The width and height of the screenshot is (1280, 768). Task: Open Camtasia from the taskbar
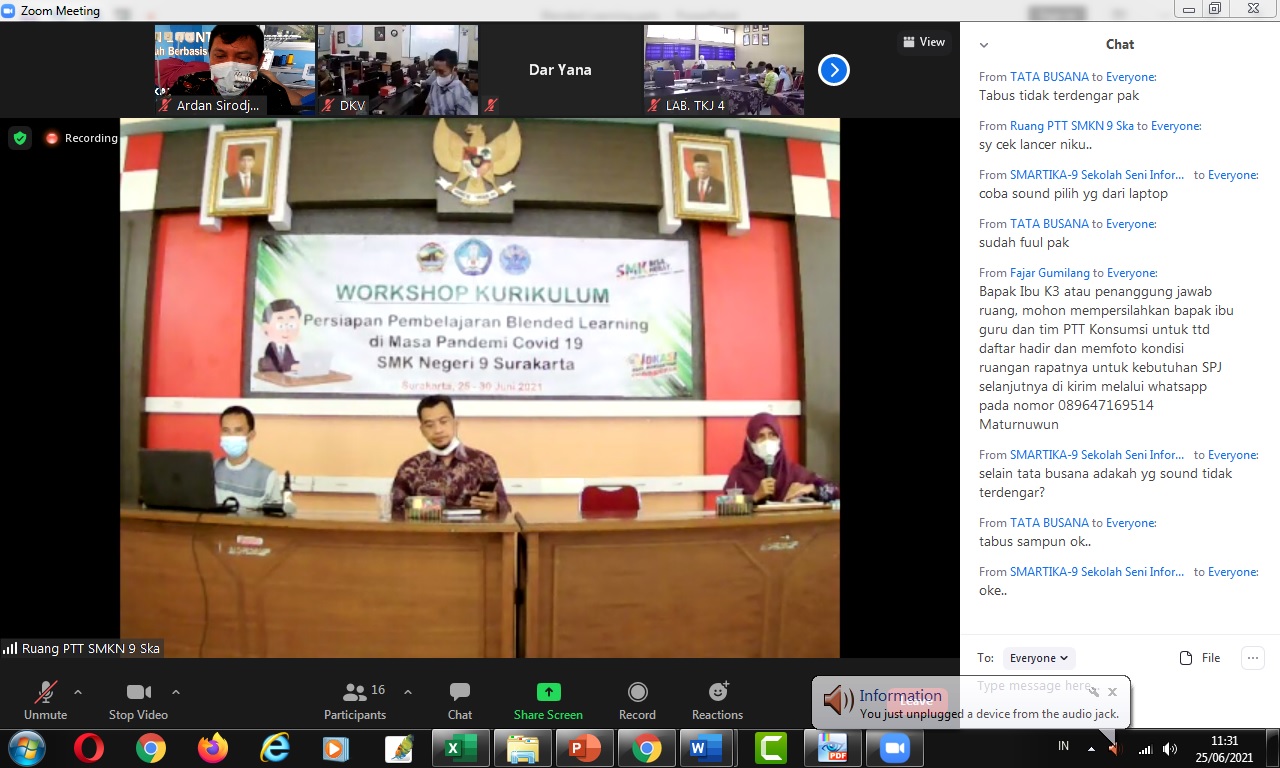point(771,748)
